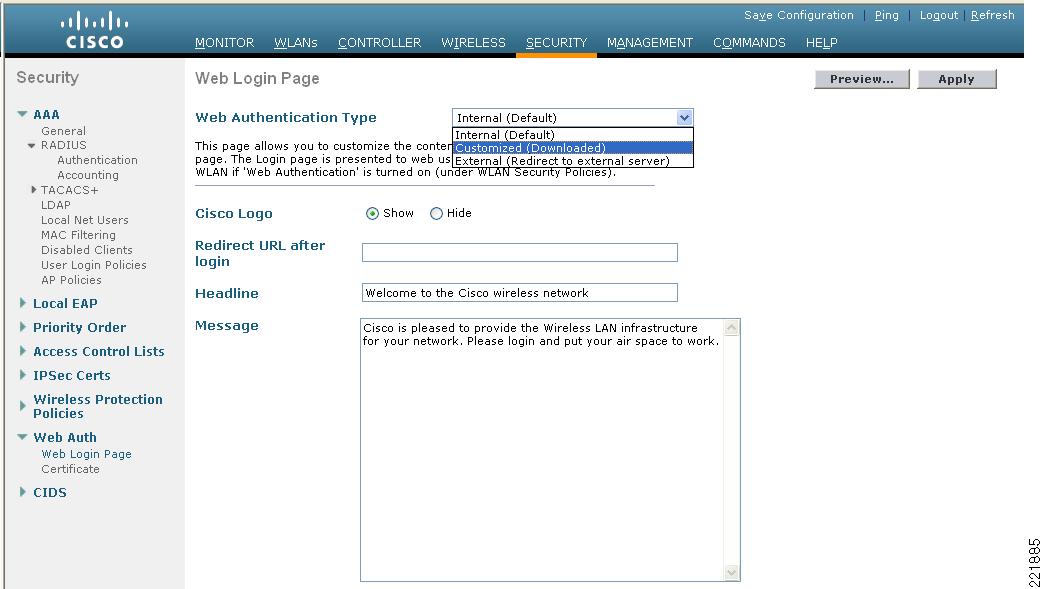Open the MANAGEMENT menu
The width and height of the screenshot is (1042, 589).
[x=650, y=43]
